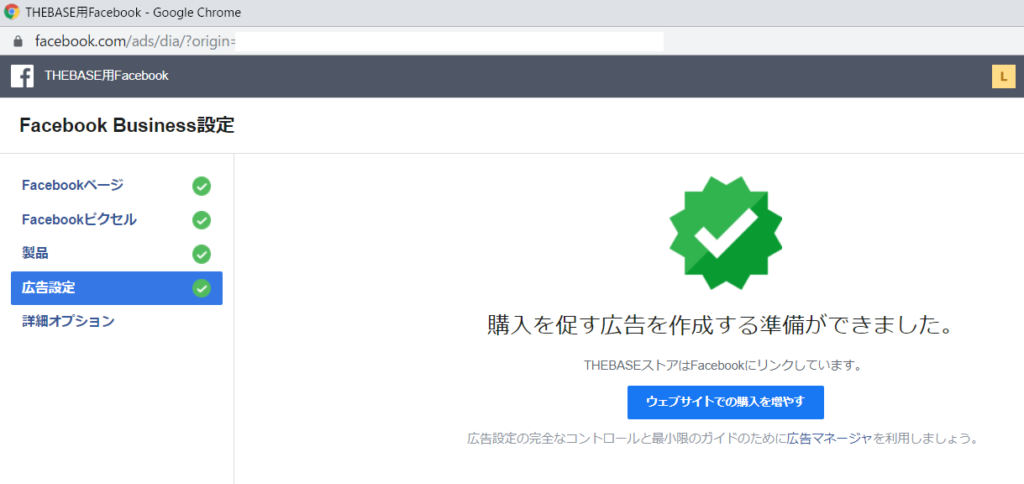This screenshot has width=1024, height=484.
Task: Open the 広告マネージャ link
Action: [829, 438]
